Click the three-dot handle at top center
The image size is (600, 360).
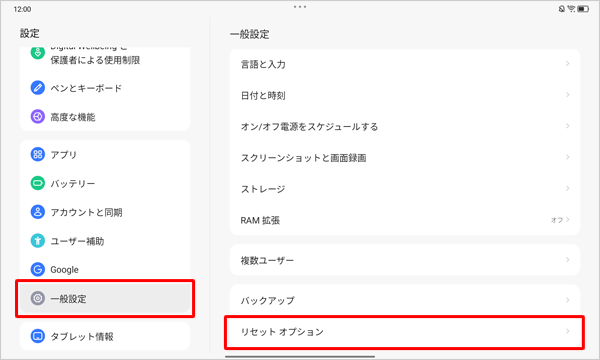(x=300, y=7)
